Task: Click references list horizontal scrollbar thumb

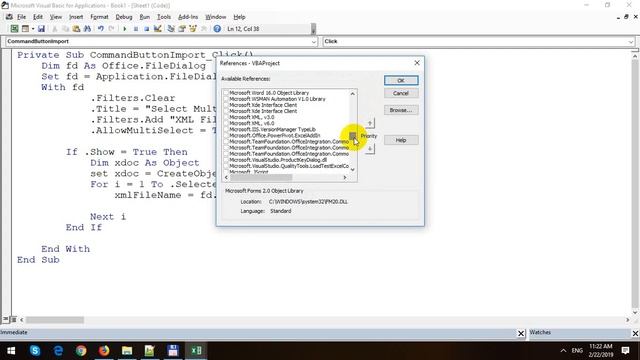Action: (261, 178)
